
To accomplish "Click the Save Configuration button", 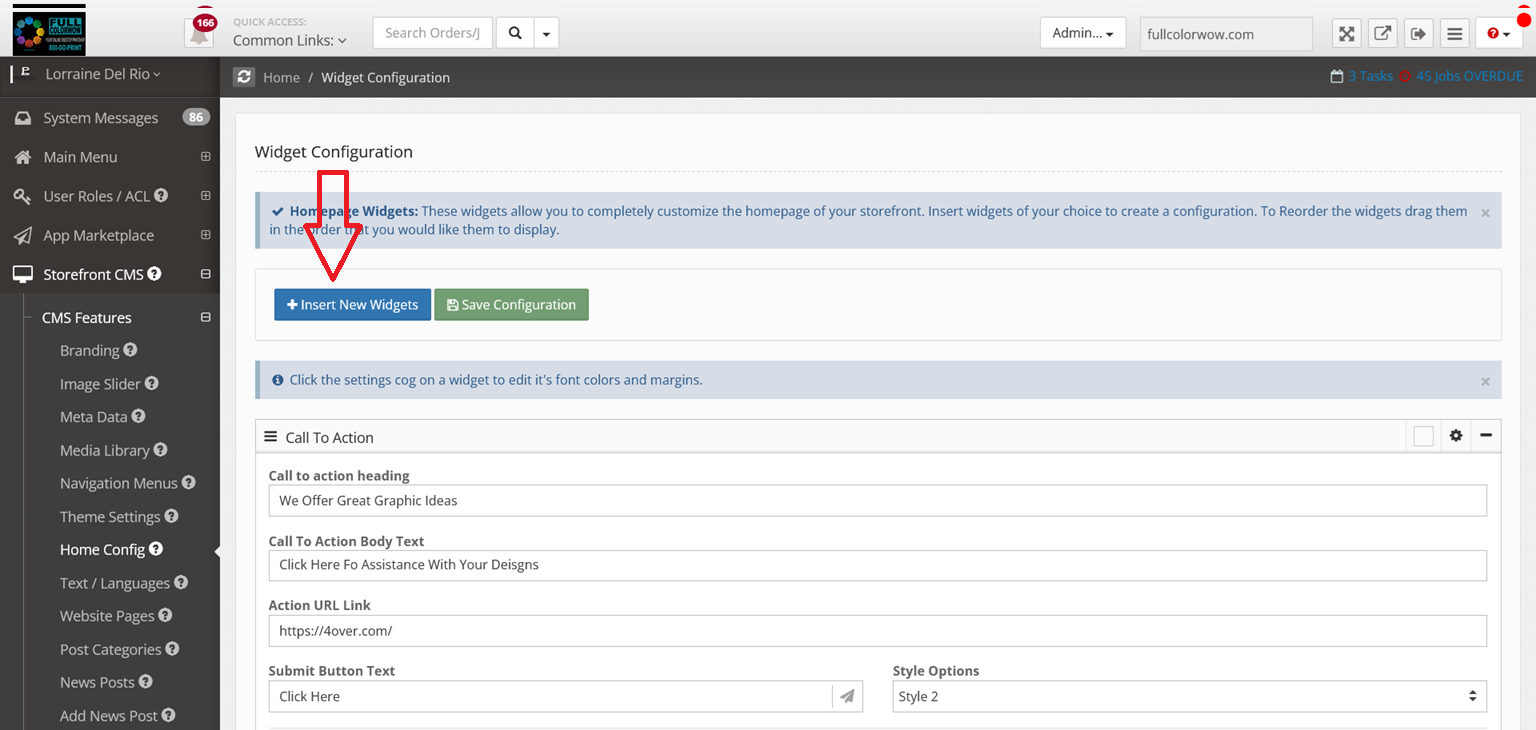I will coord(511,305).
